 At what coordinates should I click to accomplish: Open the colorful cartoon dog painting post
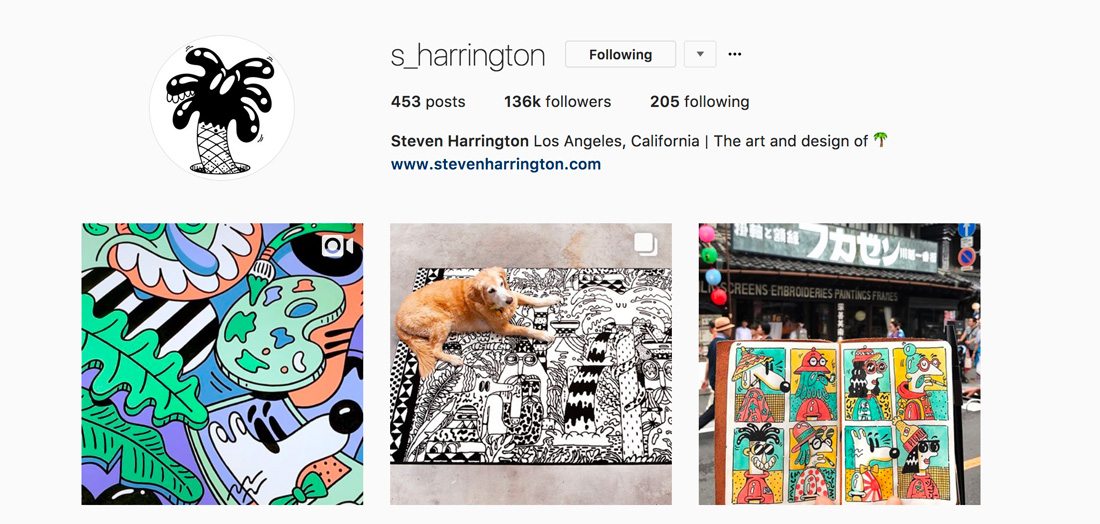(222, 364)
